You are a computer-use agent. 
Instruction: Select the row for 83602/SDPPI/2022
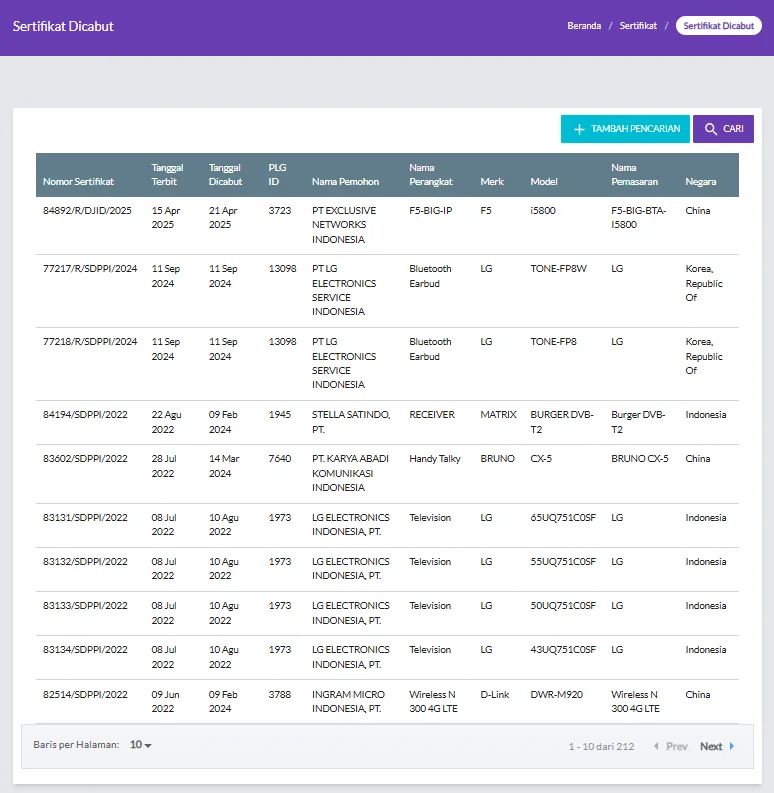click(x=85, y=459)
